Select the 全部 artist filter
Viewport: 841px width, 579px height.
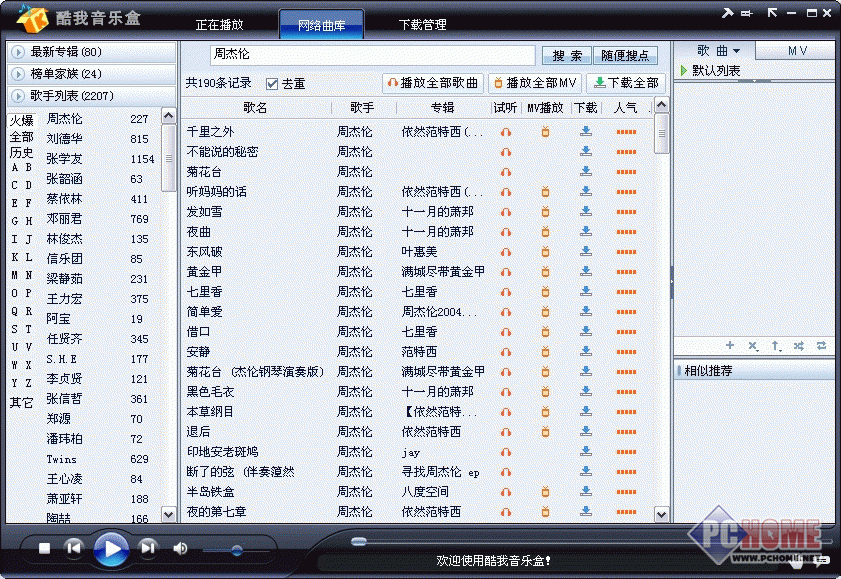point(21,137)
